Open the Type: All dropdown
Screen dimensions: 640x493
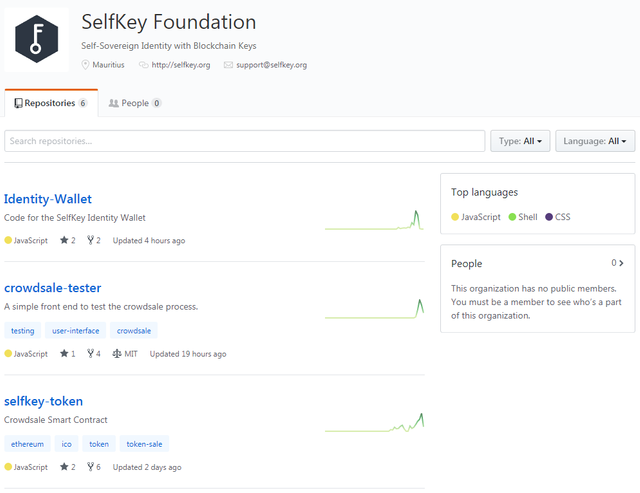coord(520,141)
